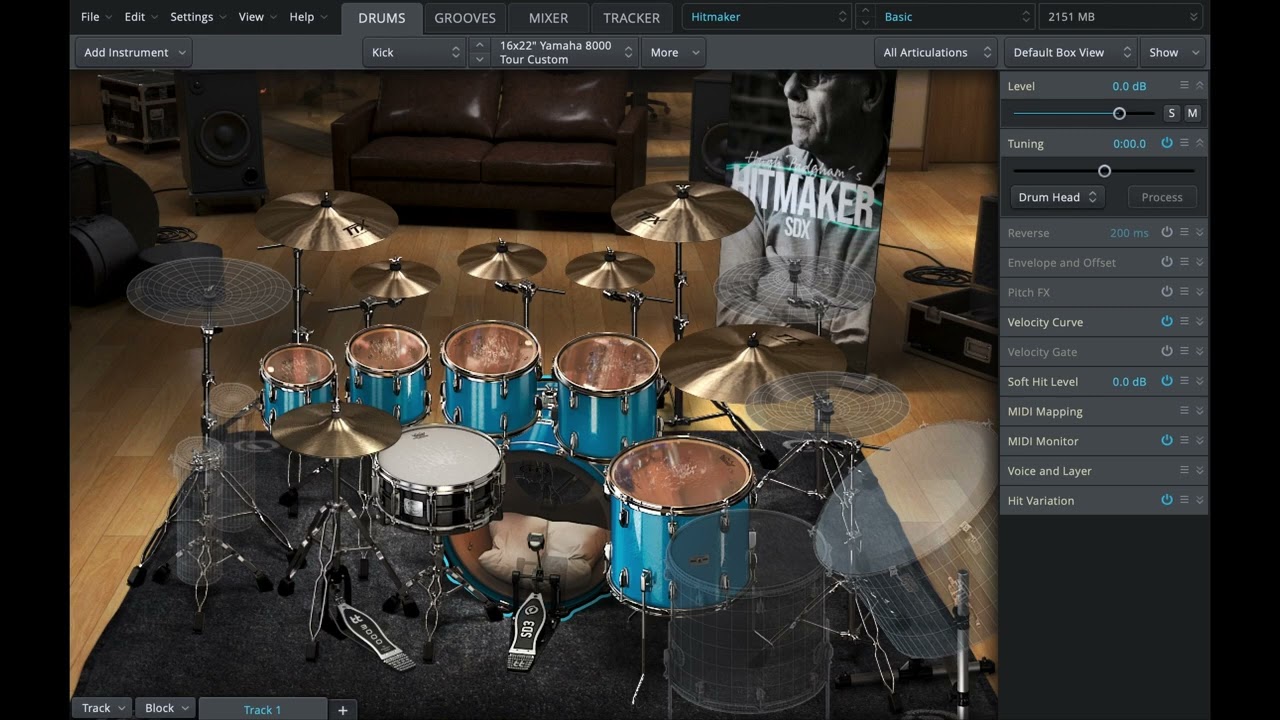The width and height of the screenshot is (1280, 720).
Task: Click the wireframe empty cymbal slot on far left
Action: pyautogui.click(x=209, y=292)
